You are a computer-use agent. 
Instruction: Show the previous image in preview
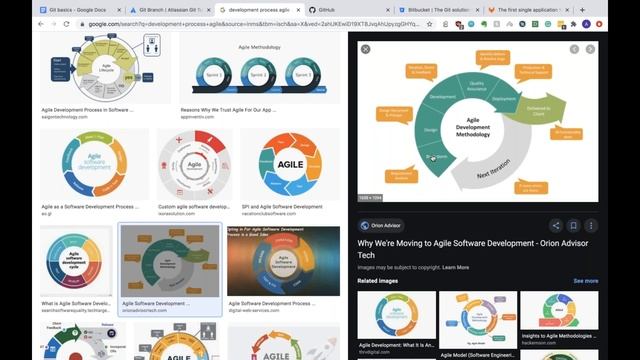coord(574,49)
